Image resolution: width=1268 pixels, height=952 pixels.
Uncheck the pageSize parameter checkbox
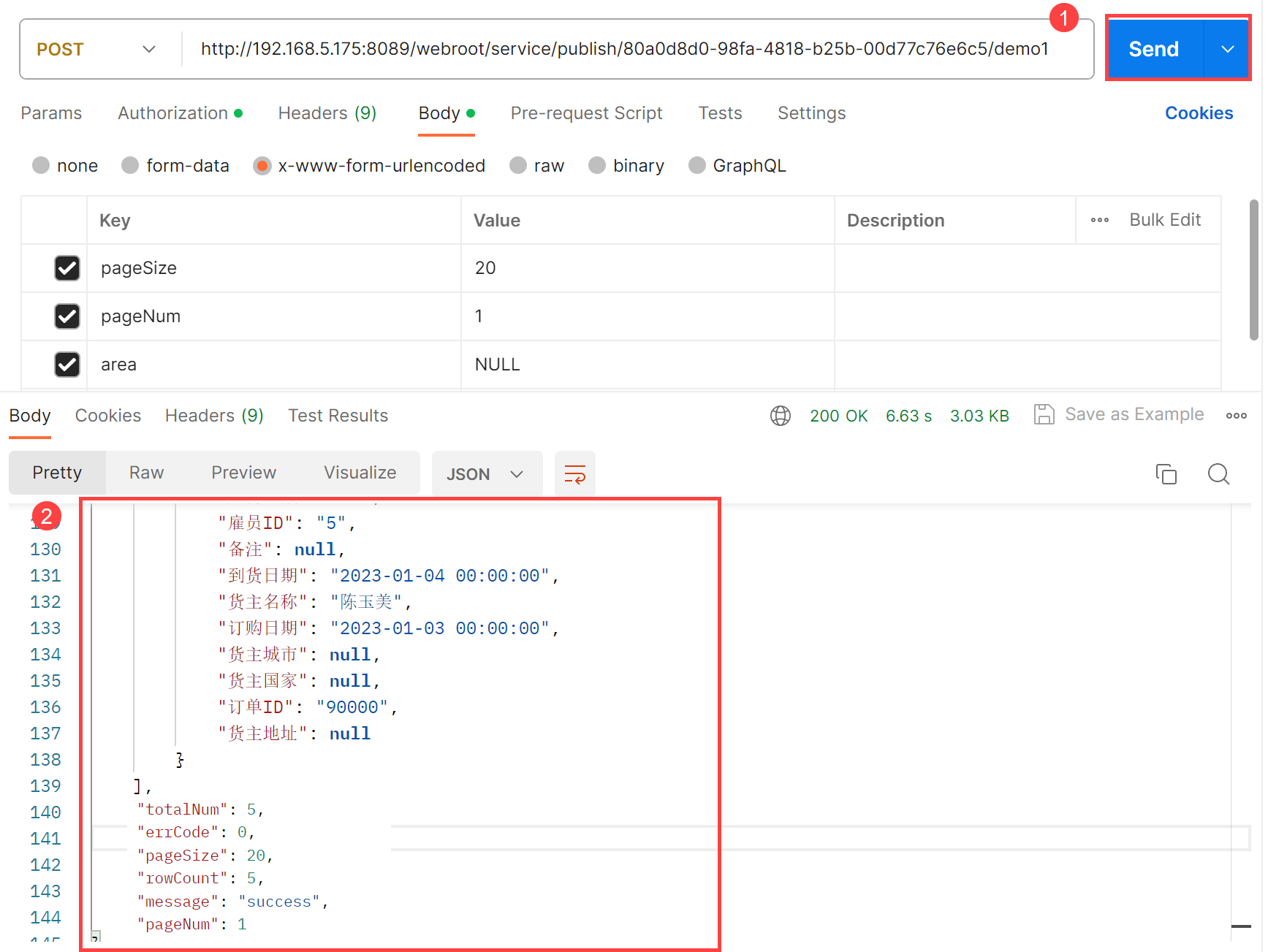point(67,268)
